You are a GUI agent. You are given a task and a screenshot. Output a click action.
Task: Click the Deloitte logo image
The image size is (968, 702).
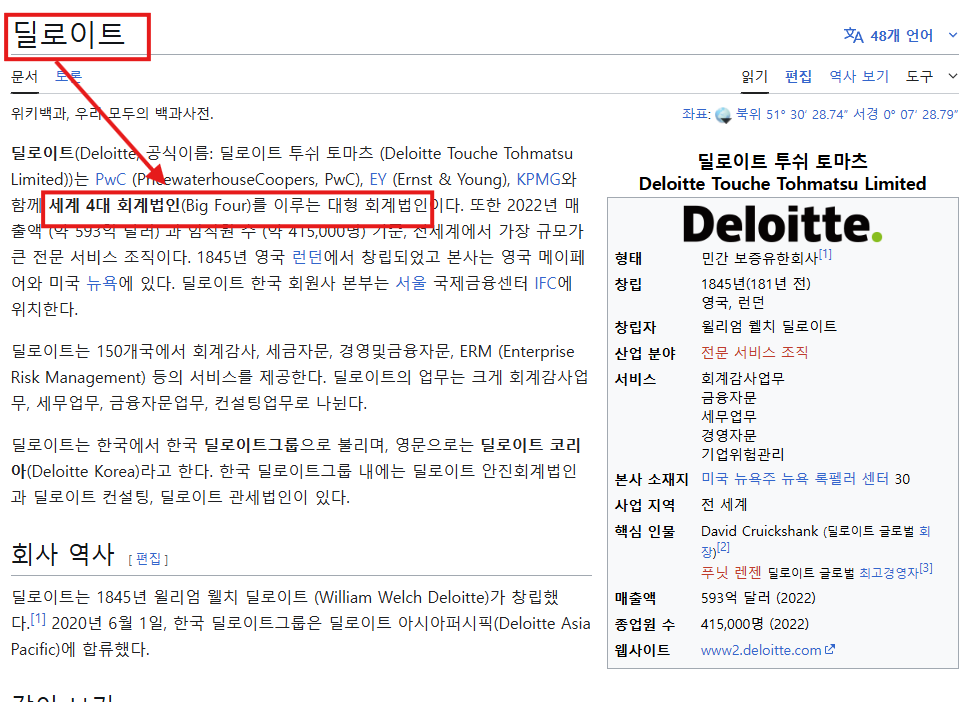pyautogui.click(x=782, y=224)
